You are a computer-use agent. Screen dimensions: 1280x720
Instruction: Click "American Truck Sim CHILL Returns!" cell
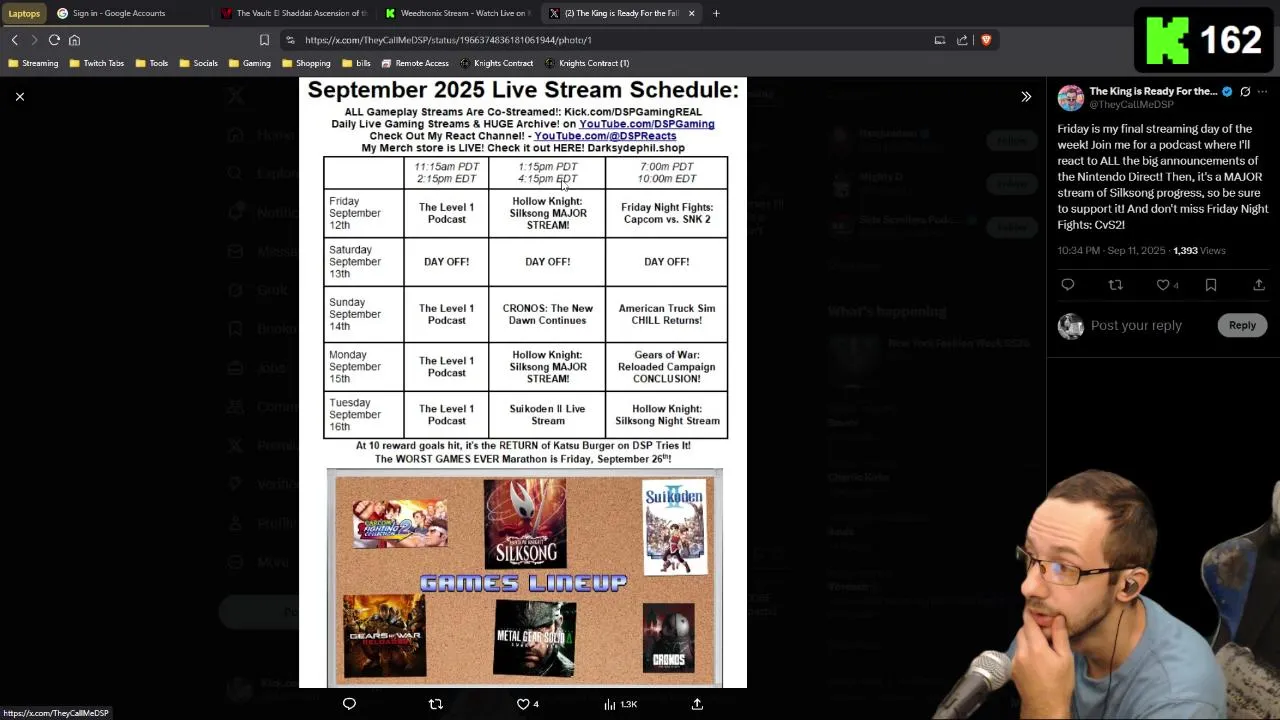[667, 314]
